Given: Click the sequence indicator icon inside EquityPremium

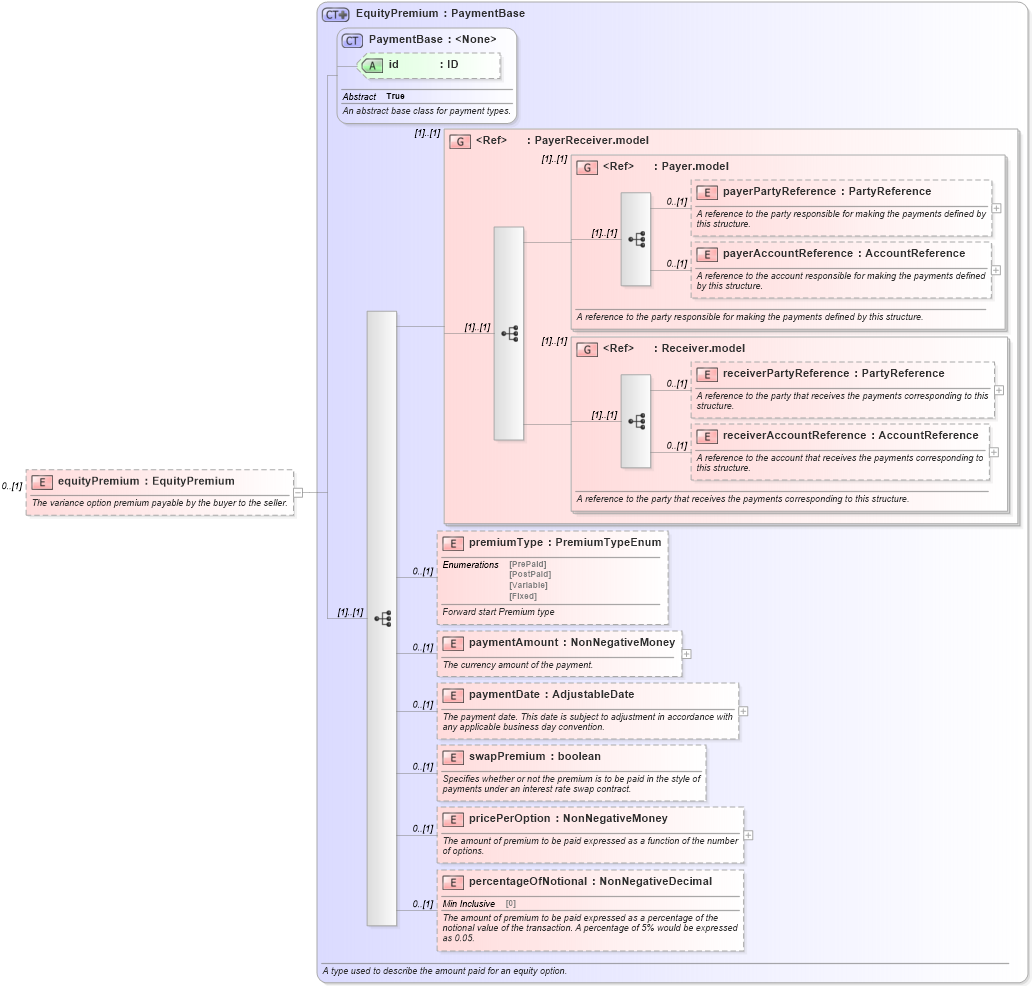Looking at the screenshot, I should (x=383, y=618).
